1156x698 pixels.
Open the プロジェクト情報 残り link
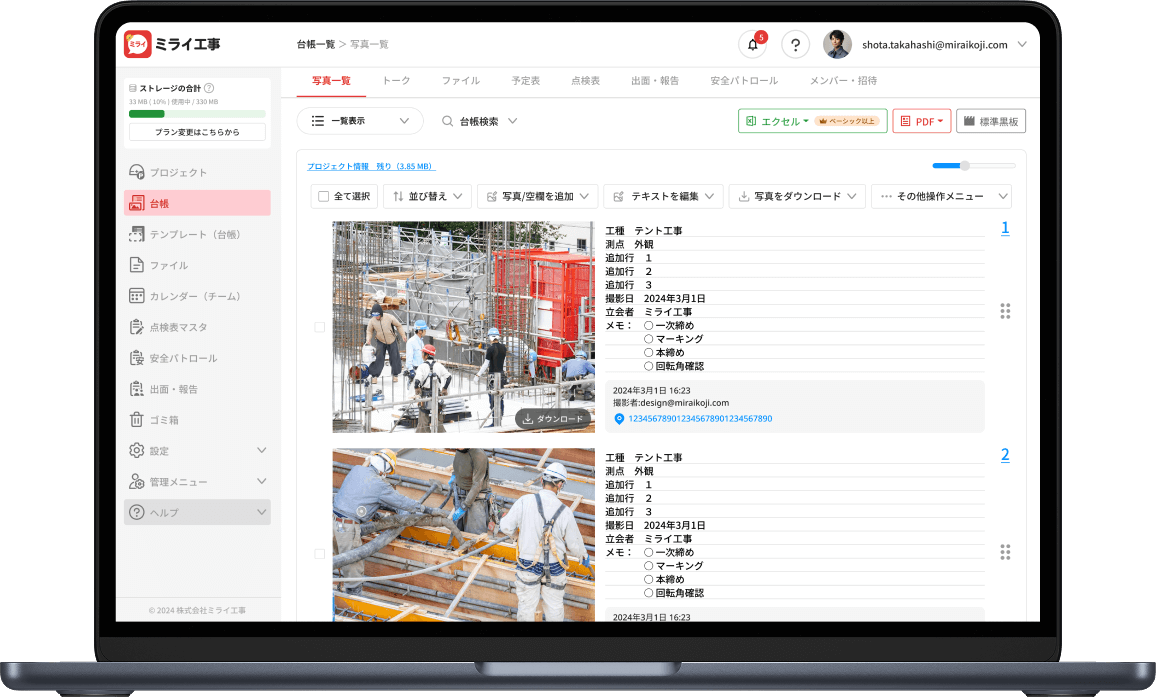[374, 166]
